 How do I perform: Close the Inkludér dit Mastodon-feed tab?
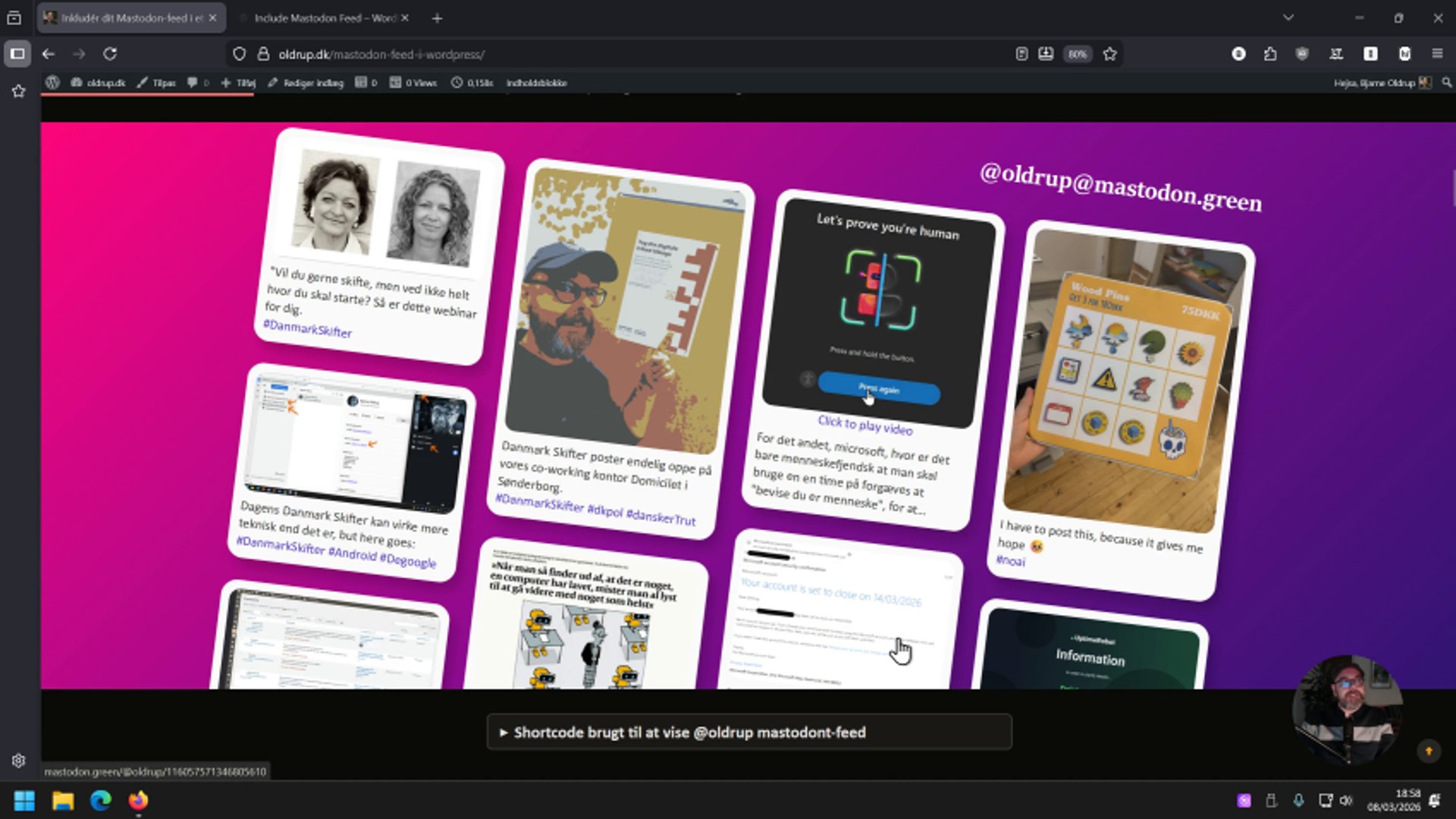213,18
